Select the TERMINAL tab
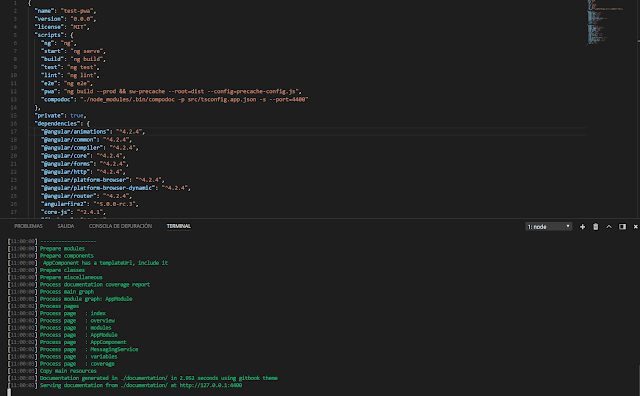The width and height of the screenshot is (640, 396). tap(179, 226)
